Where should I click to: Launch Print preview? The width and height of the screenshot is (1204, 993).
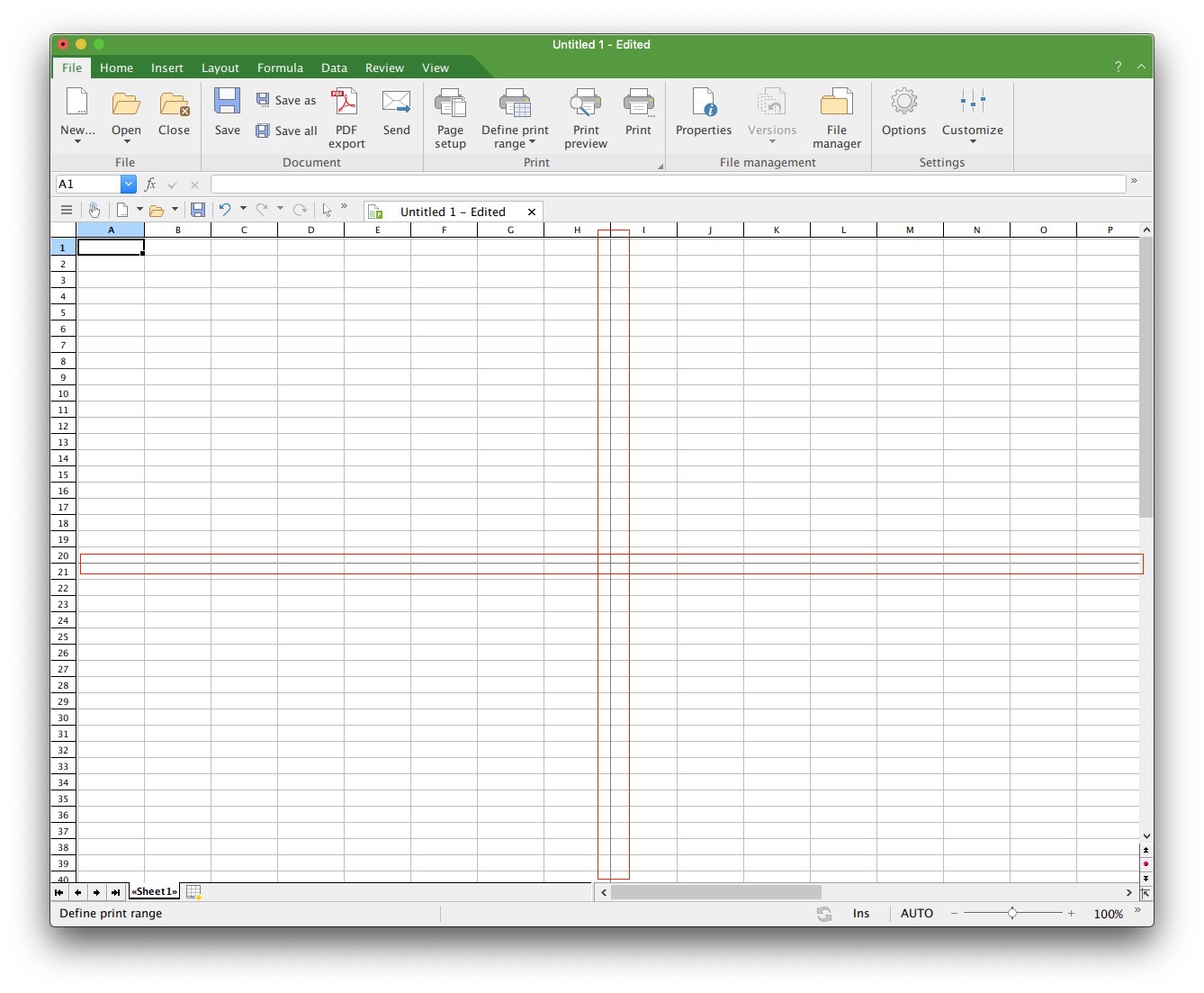pyautogui.click(x=585, y=118)
